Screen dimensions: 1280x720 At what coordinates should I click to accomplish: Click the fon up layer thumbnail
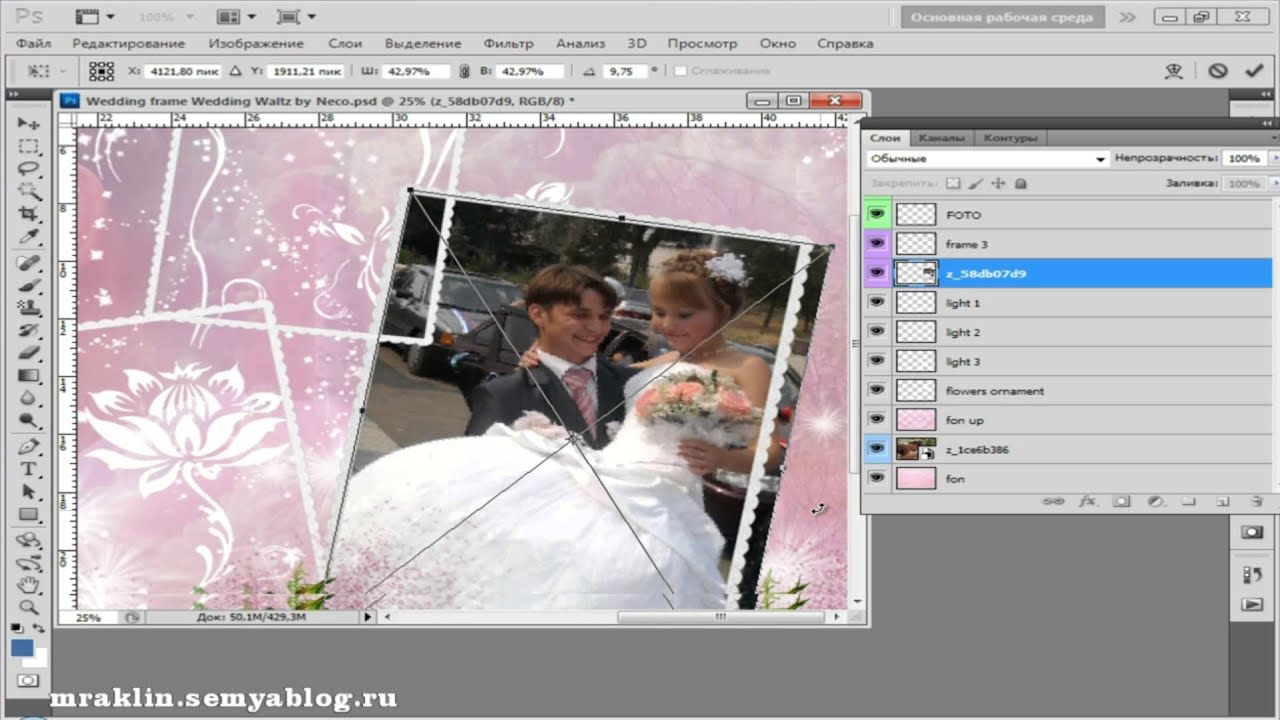coord(916,420)
